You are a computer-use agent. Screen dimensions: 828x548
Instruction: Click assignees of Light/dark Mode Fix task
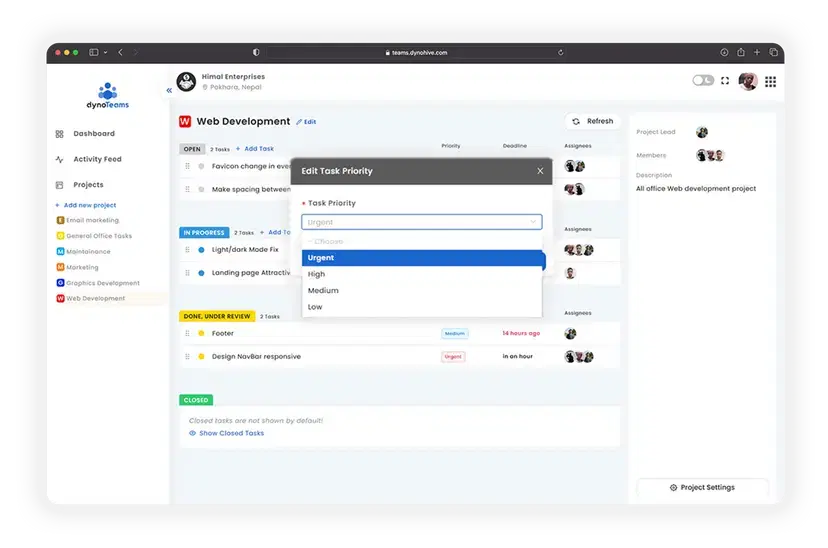[x=579, y=250]
